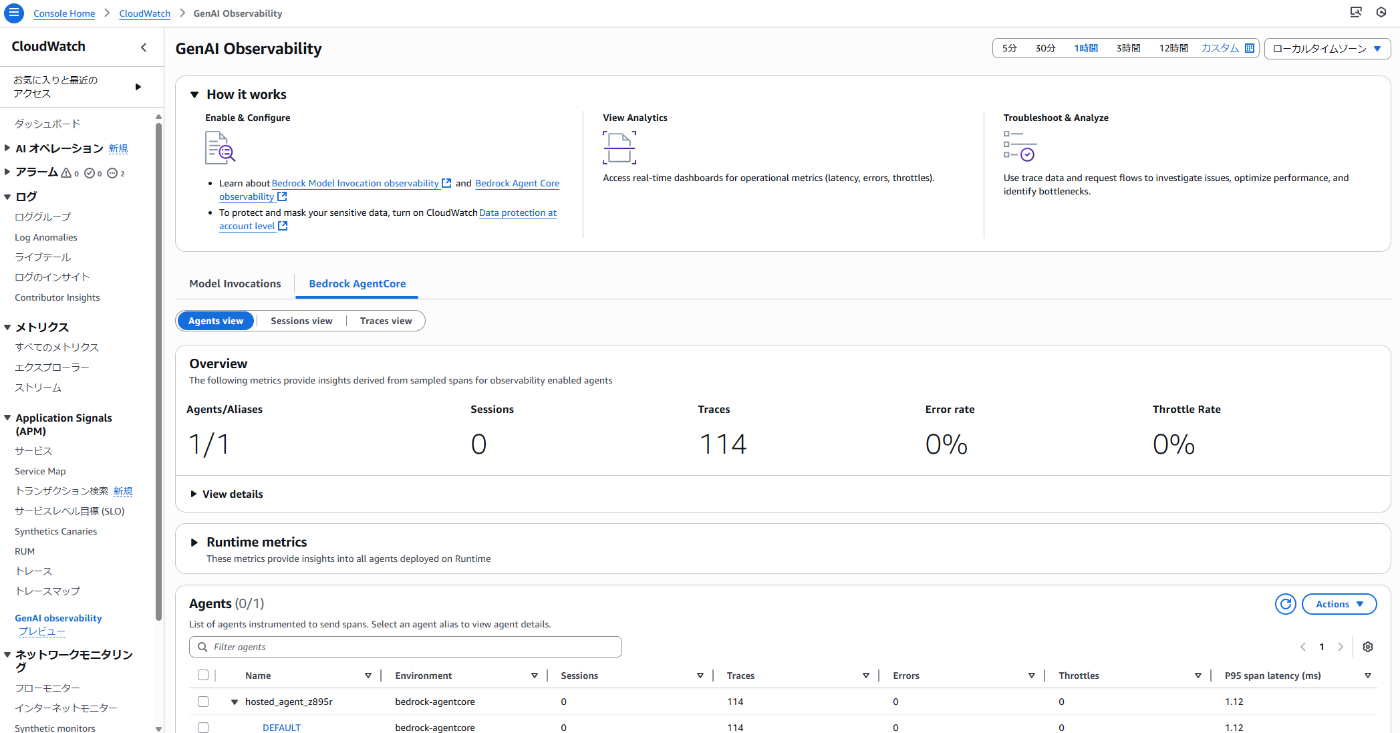Collapse the How it works section
The image size is (1400, 733).
click(195, 95)
